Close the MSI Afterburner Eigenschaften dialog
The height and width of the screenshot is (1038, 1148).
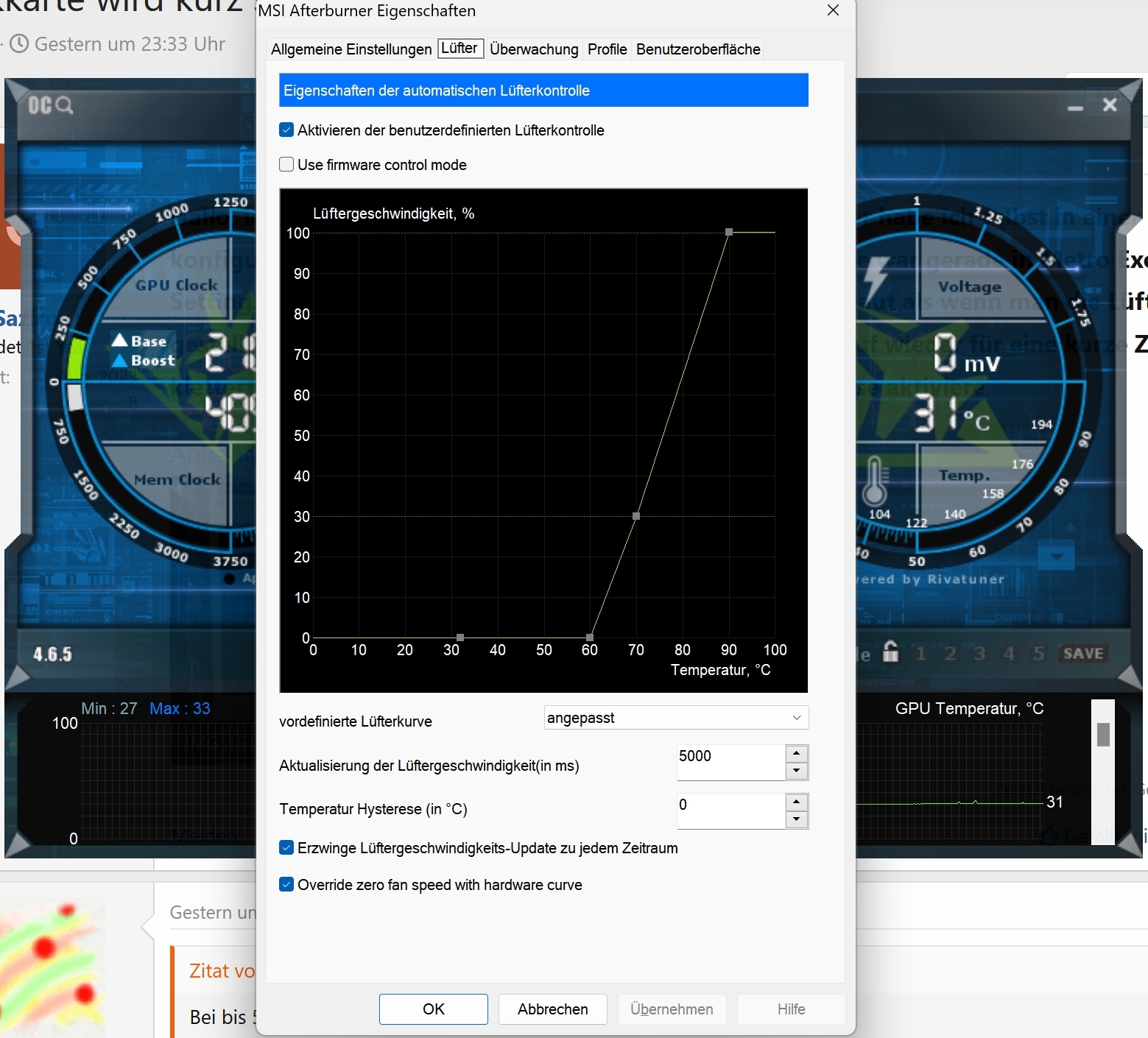[834, 11]
